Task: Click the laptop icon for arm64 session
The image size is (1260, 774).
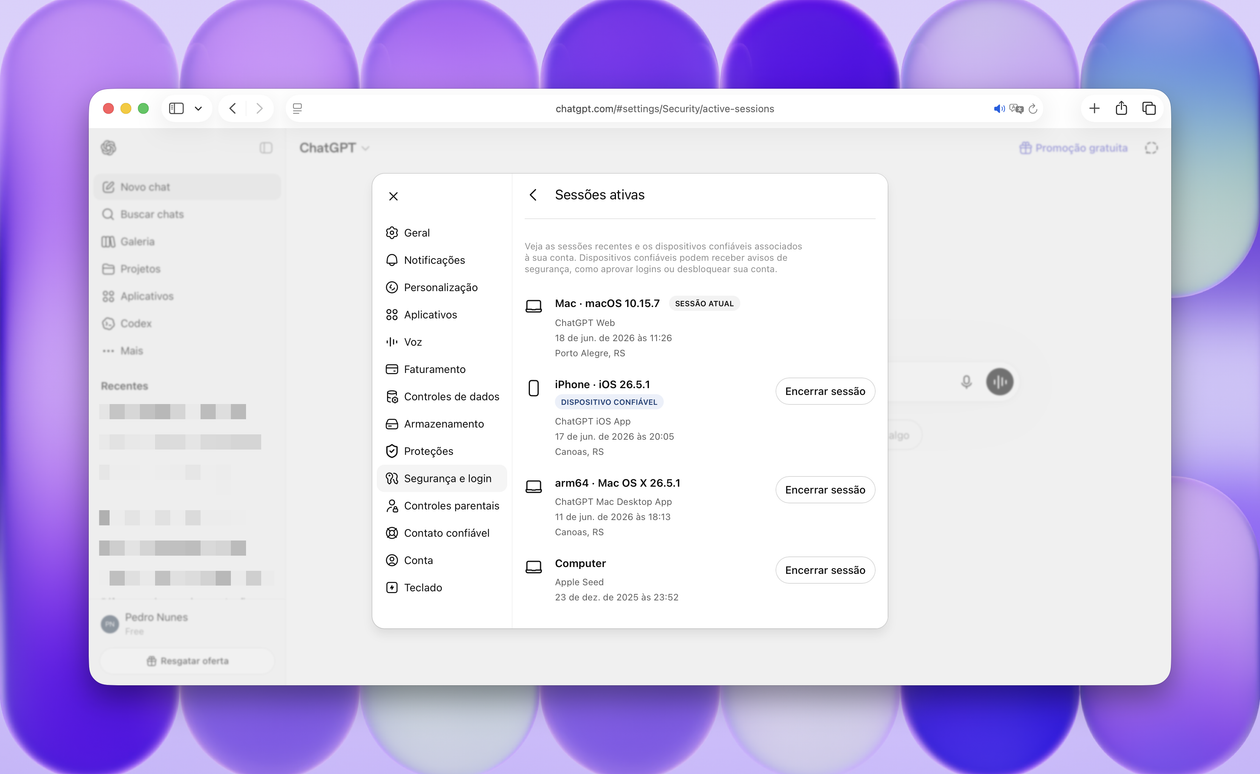Action: (x=534, y=486)
